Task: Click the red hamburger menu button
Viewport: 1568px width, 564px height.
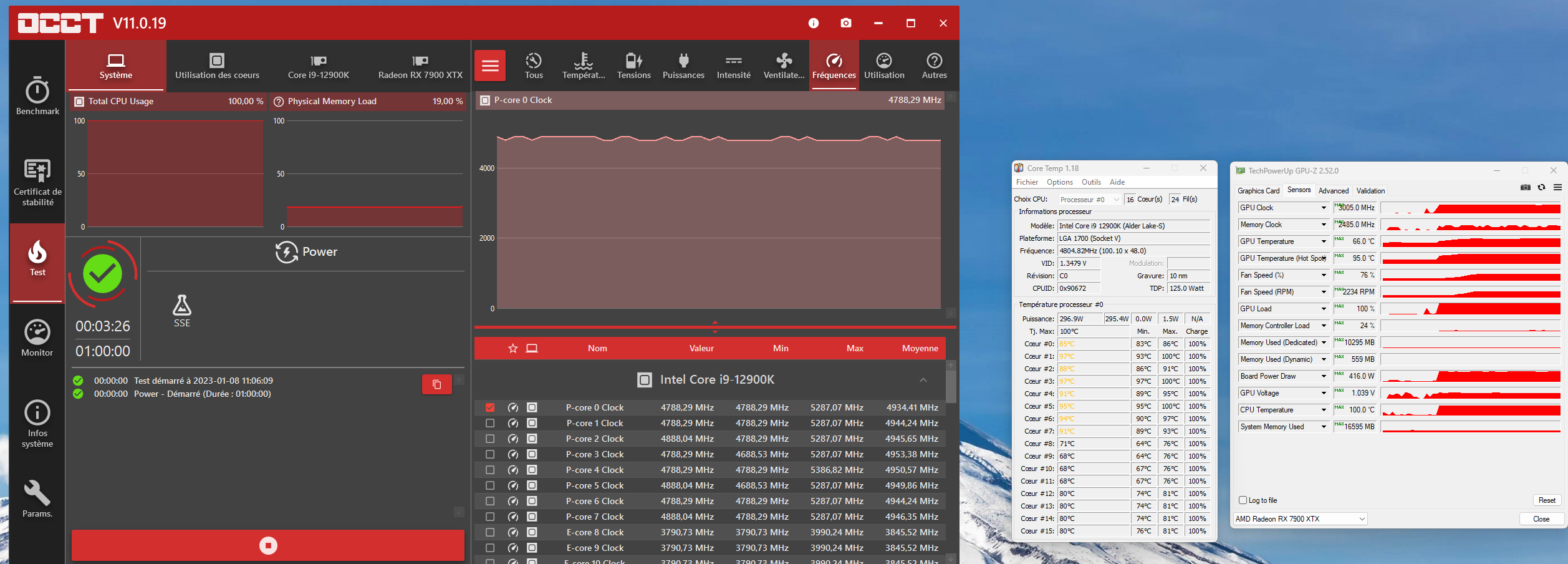Action: [490, 66]
